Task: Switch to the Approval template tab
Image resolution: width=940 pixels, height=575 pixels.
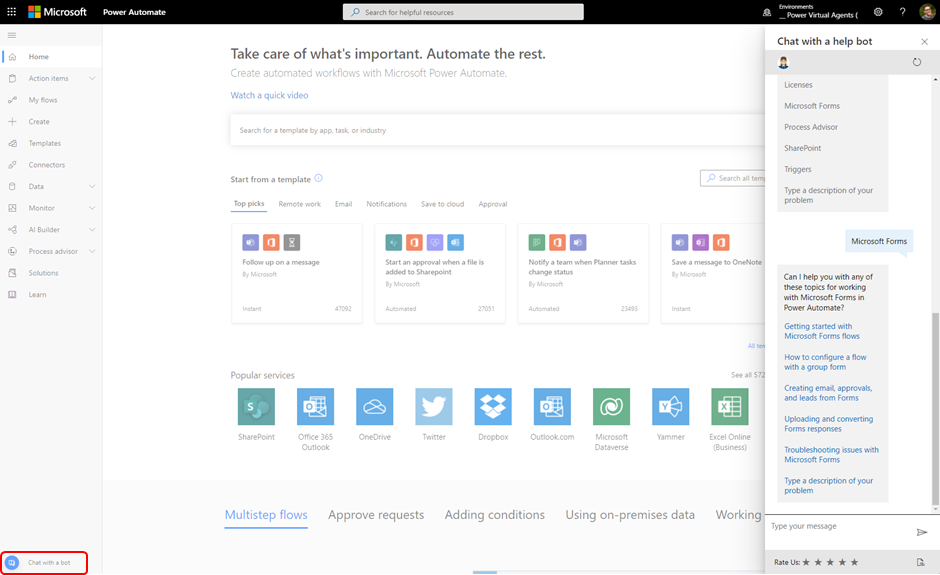Action: [x=493, y=204]
